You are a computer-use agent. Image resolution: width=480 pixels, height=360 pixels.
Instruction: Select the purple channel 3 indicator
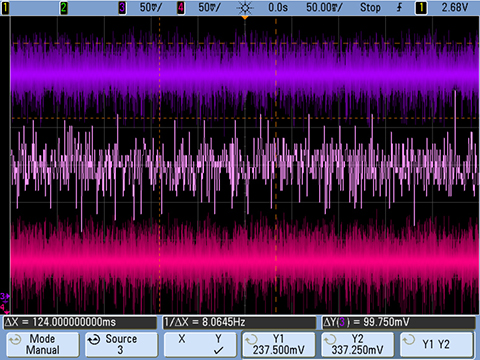[x=122, y=8]
